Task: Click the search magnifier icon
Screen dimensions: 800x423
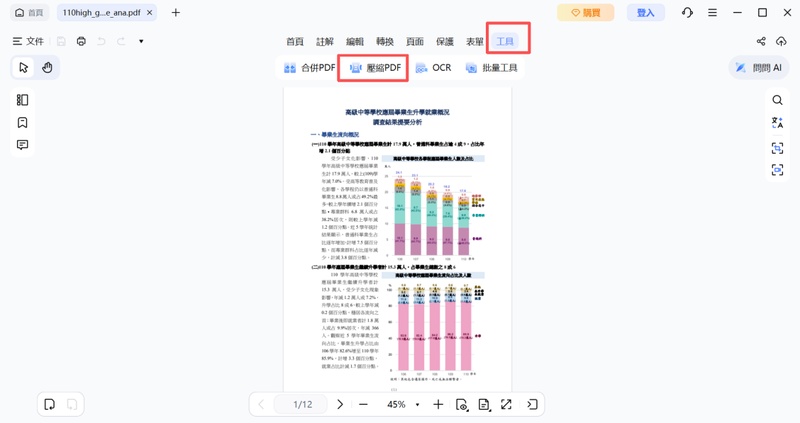Action: pyautogui.click(x=777, y=100)
